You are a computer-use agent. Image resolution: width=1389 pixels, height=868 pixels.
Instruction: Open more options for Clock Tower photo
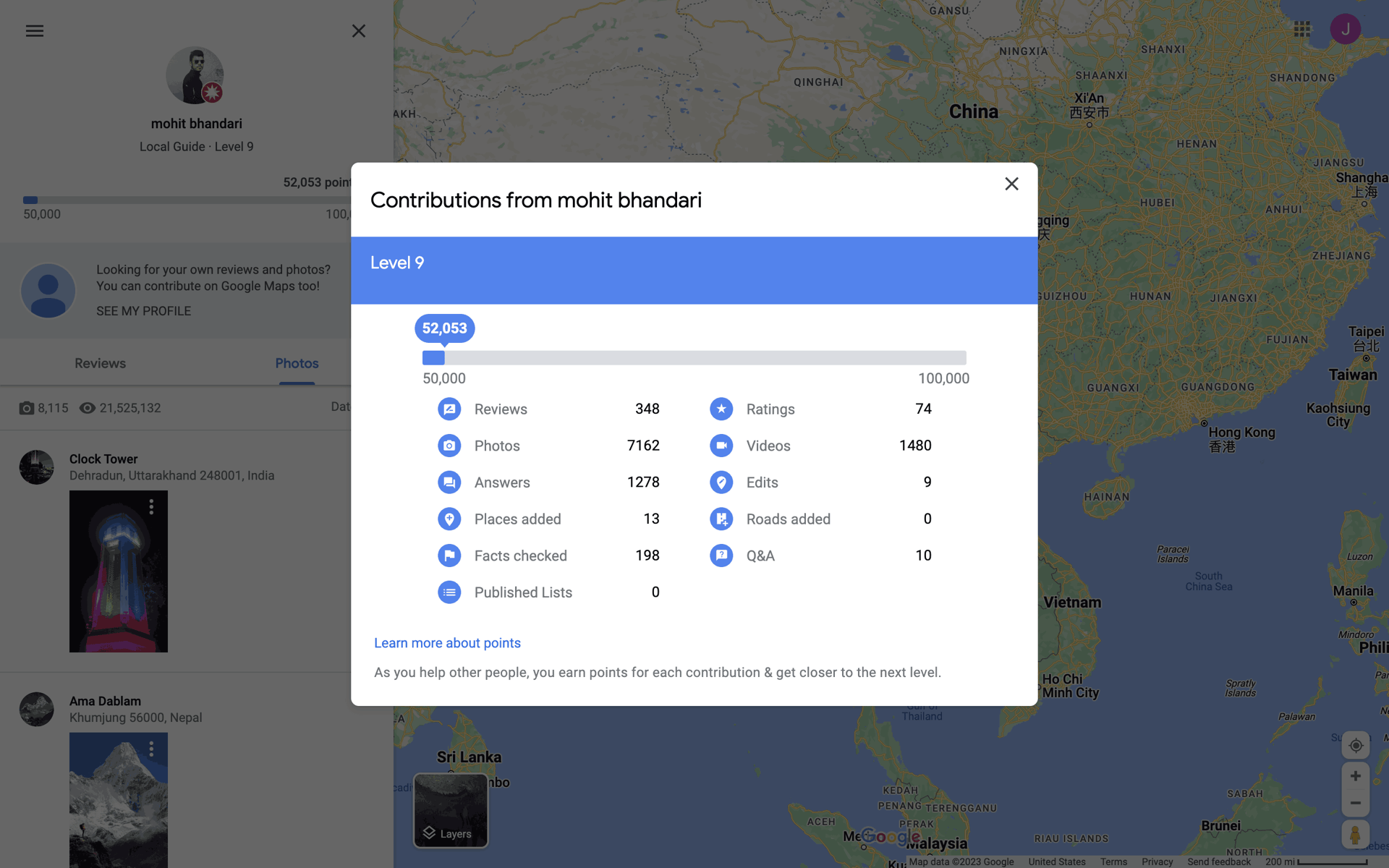pyautogui.click(x=151, y=507)
